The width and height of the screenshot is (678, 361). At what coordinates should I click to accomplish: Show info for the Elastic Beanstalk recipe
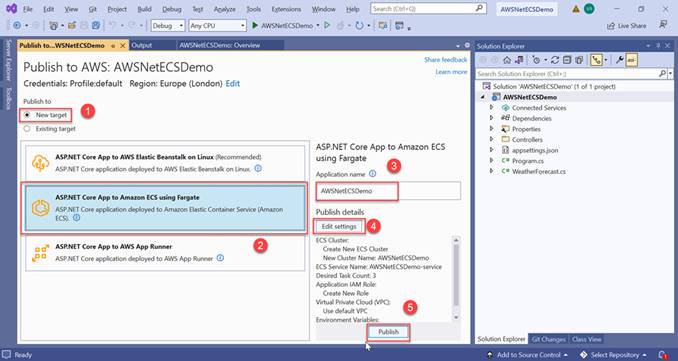tap(258, 169)
